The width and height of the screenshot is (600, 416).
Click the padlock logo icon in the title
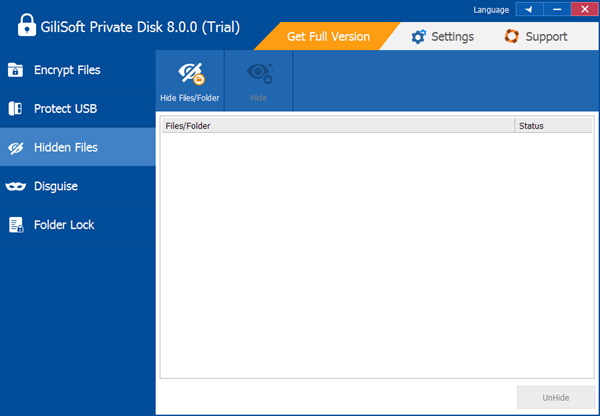coord(27,25)
